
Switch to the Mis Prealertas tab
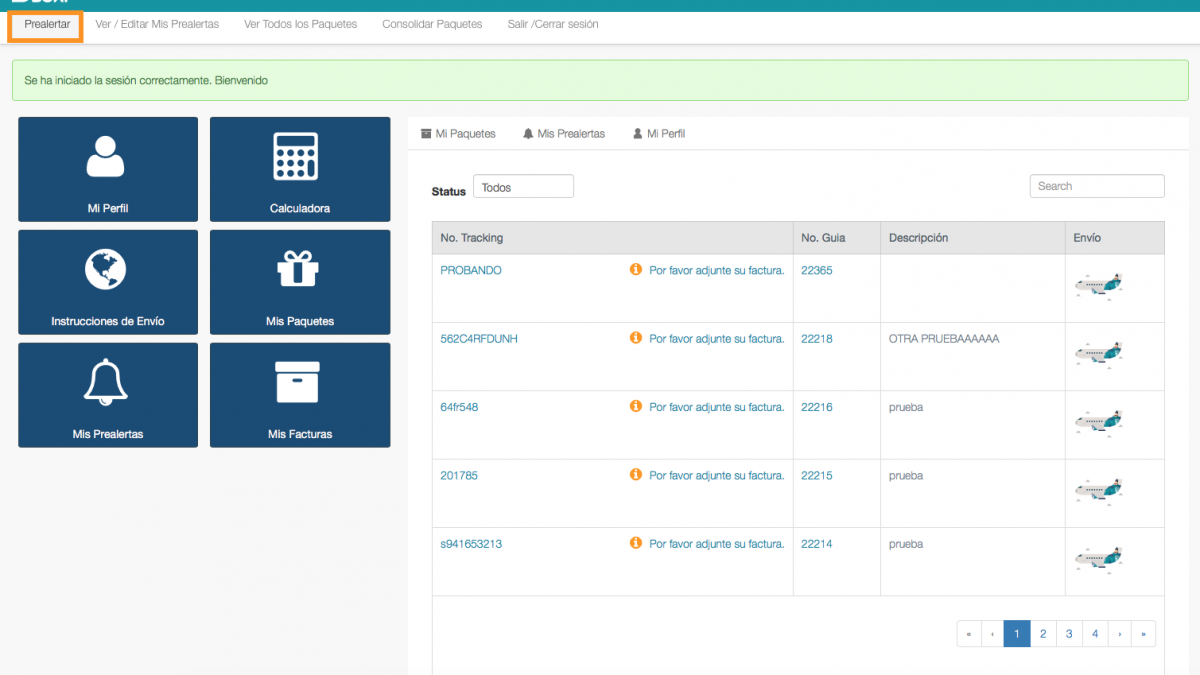tap(564, 134)
